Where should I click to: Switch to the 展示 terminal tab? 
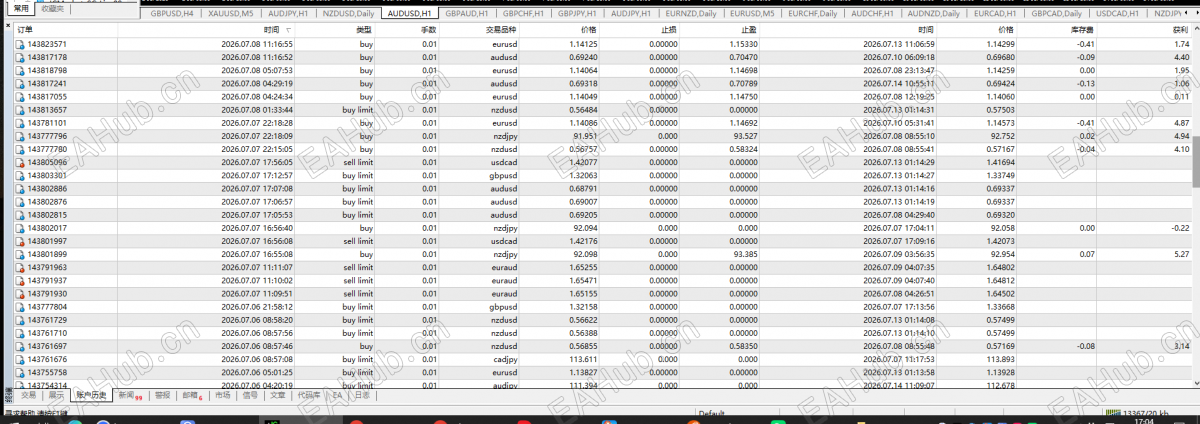[57, 395]
